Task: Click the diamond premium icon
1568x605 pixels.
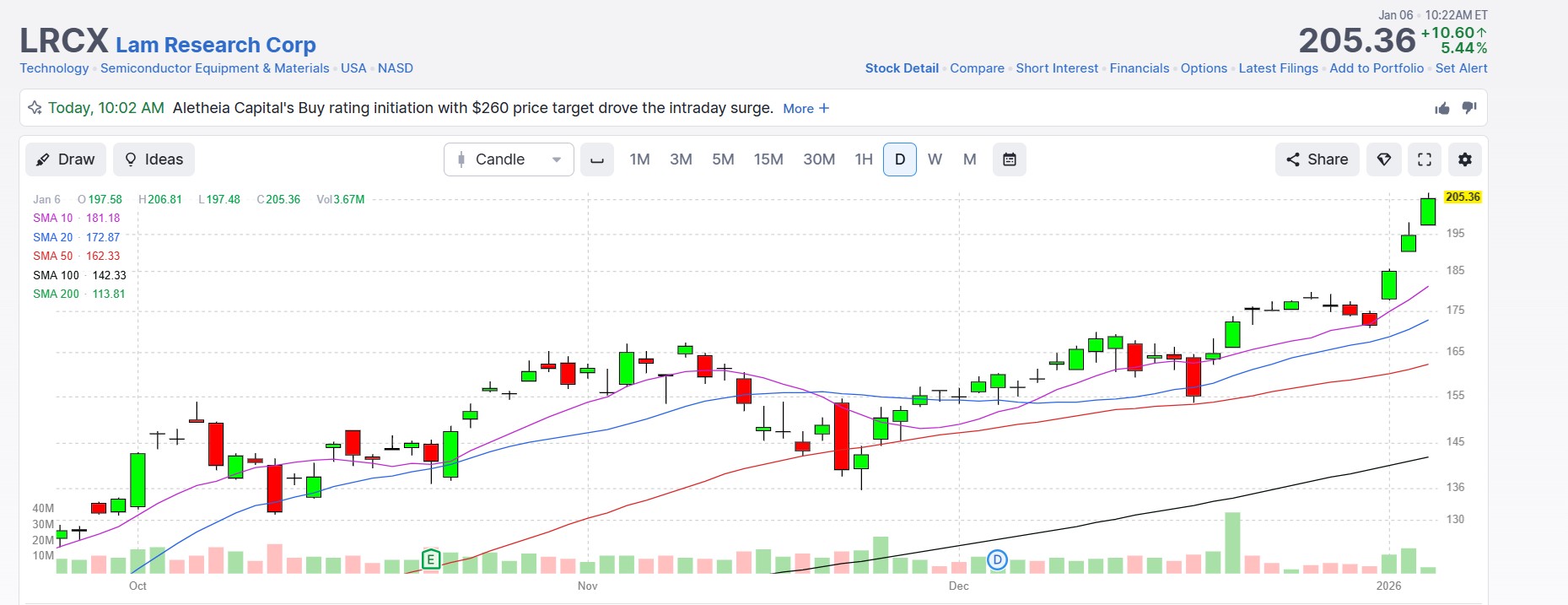Action: 1384,159
